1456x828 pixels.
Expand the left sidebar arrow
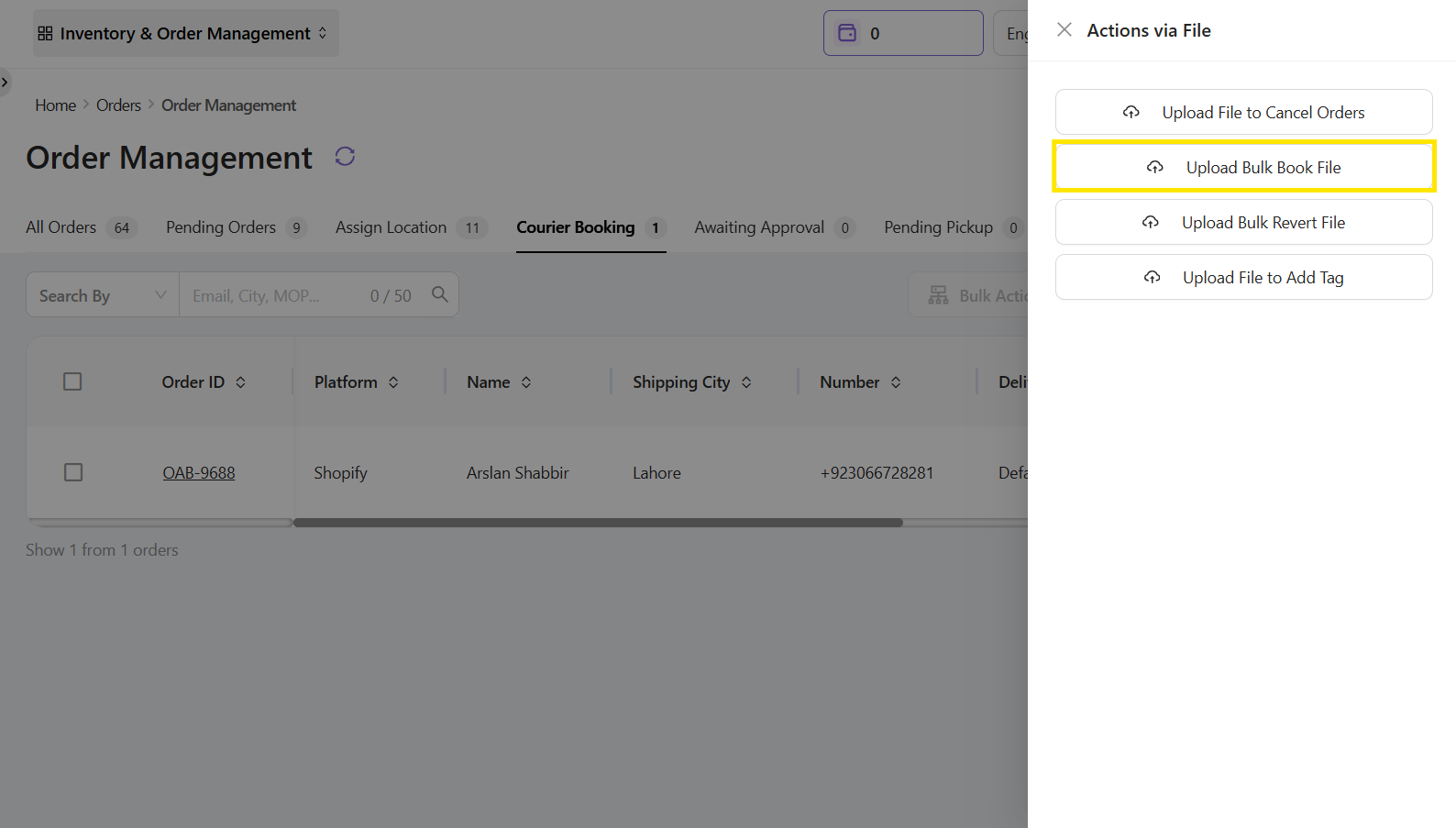[5, 83]
